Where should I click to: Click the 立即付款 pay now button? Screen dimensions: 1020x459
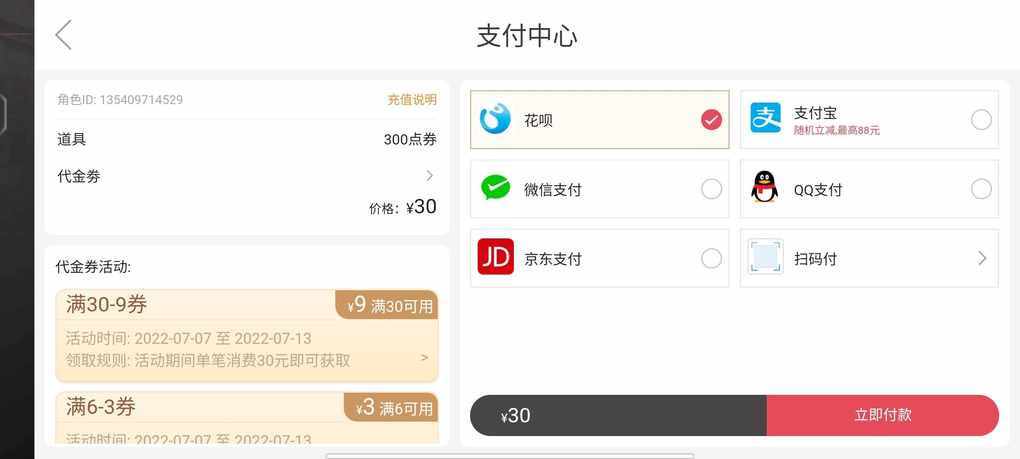(x=883, y=415)
